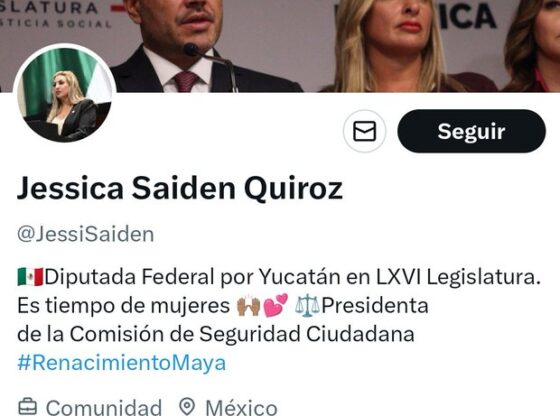
Task: Click the #RenacimientoMaya hashtag link
Action: pos(121,363)
